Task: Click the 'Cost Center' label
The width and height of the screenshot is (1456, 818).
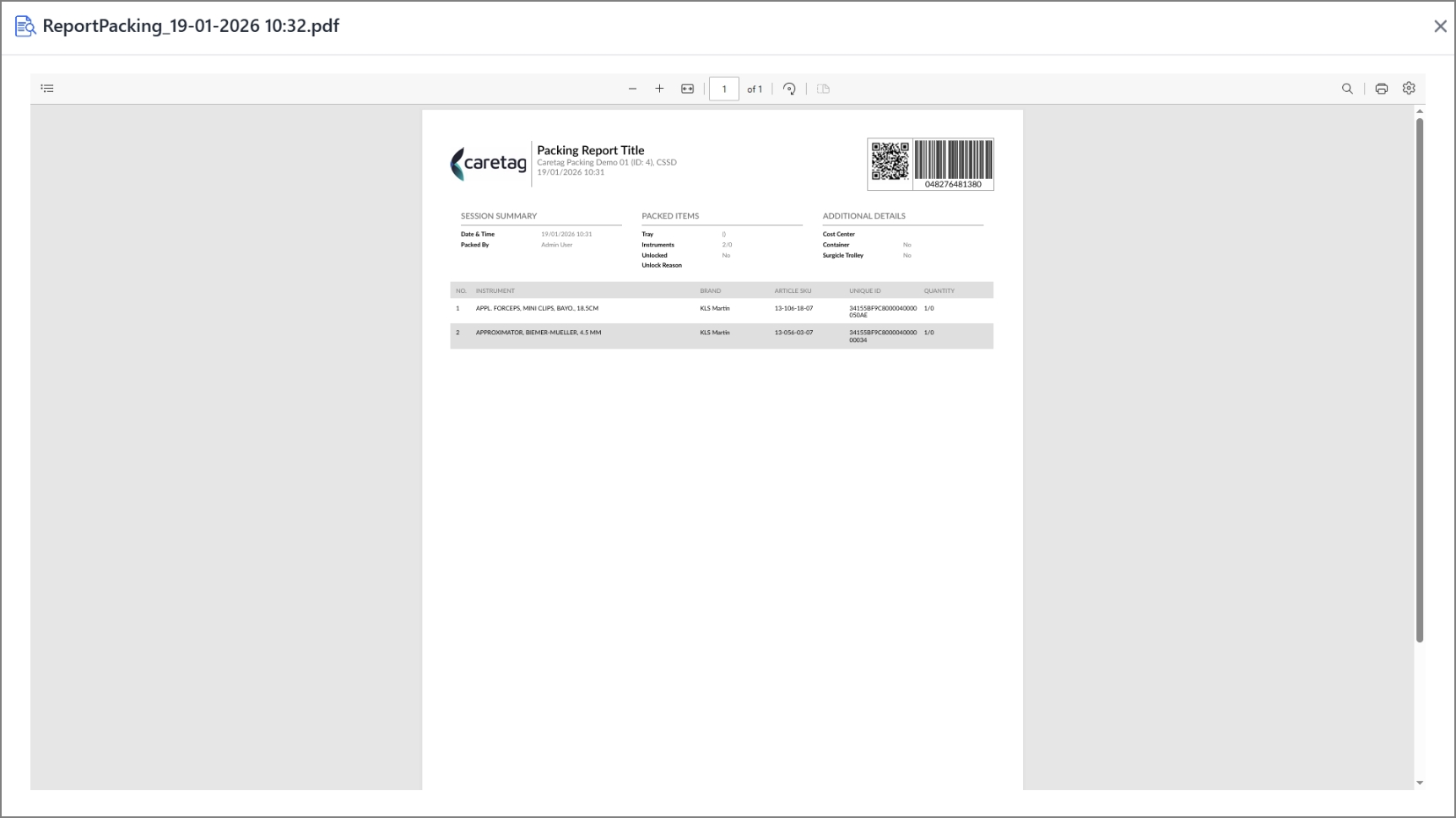Action: [838, 235]
